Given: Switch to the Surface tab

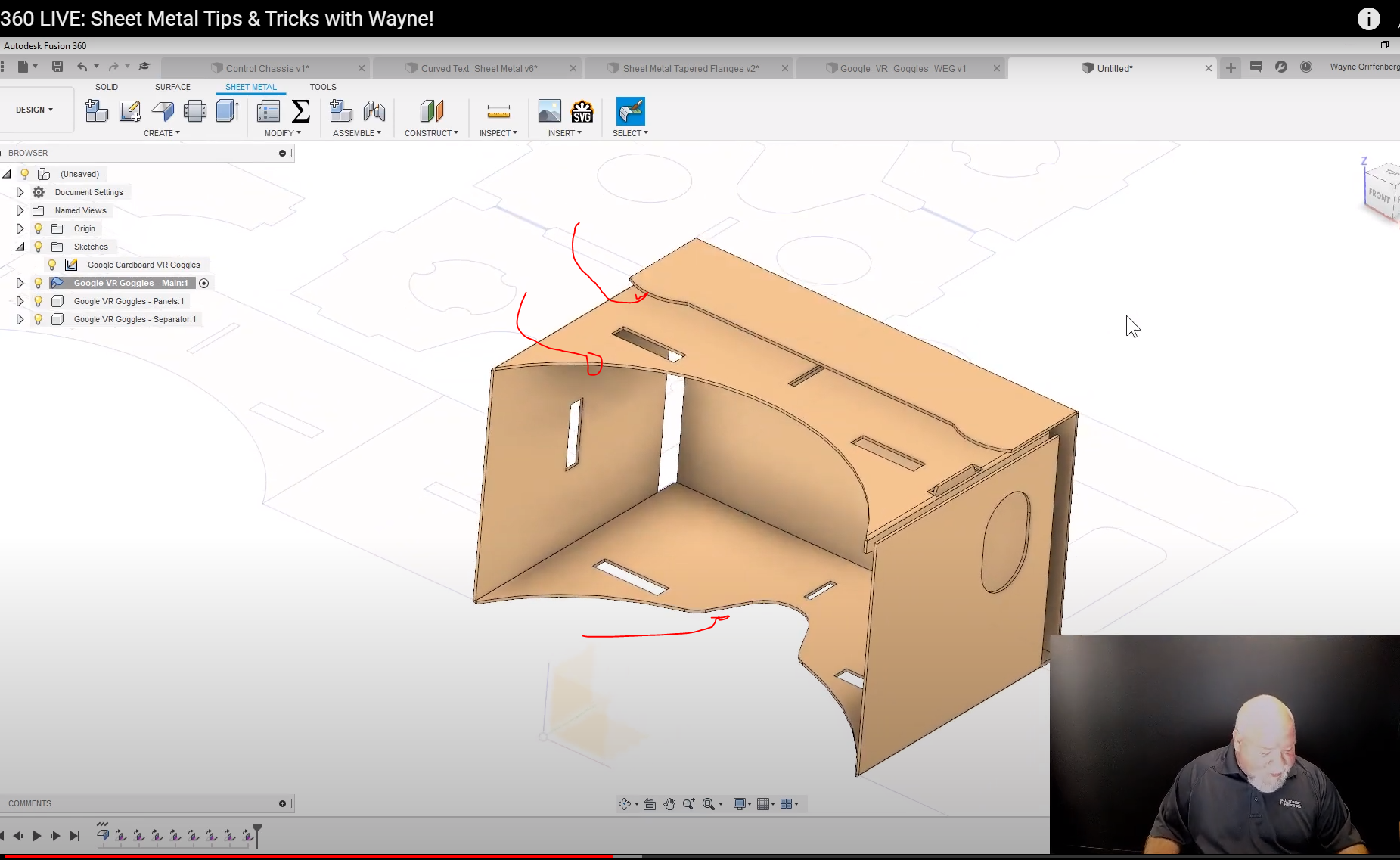Looking at the screenshot, I should pos(172,87).
